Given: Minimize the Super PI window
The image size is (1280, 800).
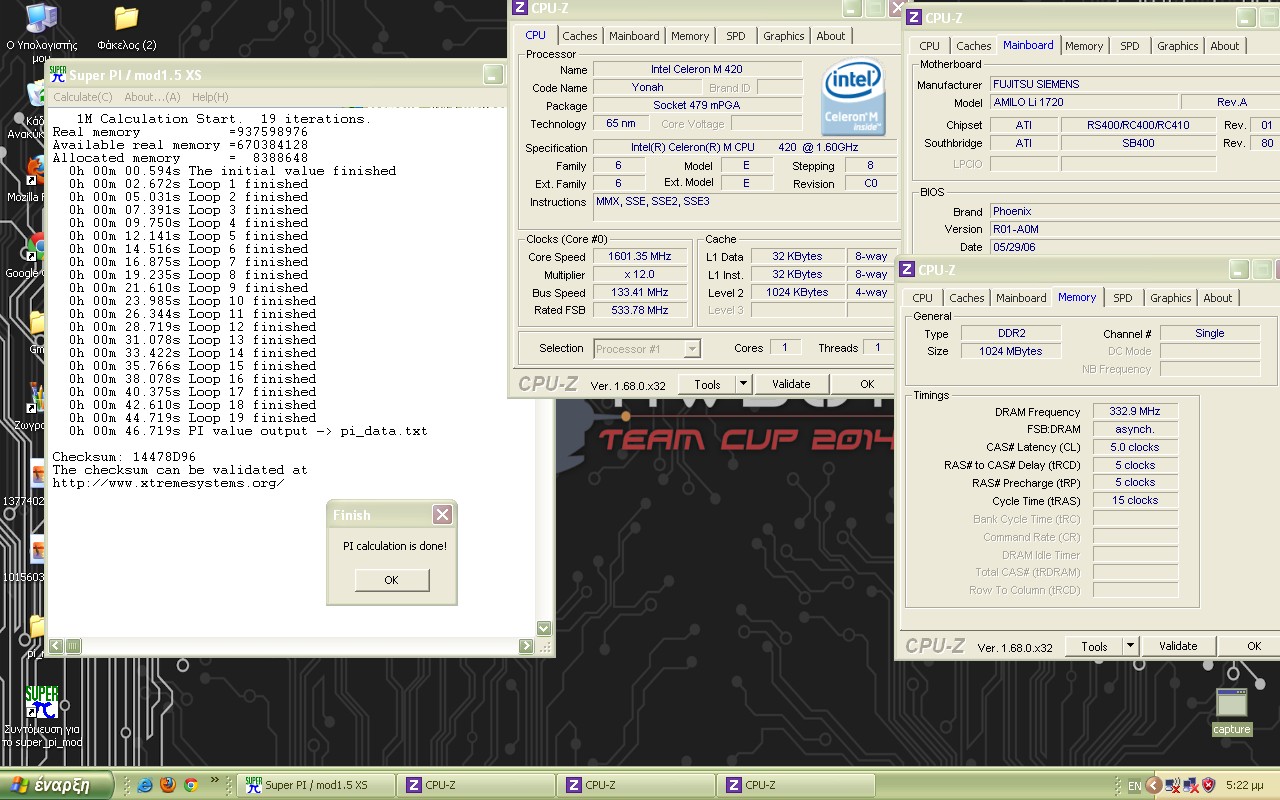Looking at the screenshot, I should pyautogui.click(x=493, y=75).
